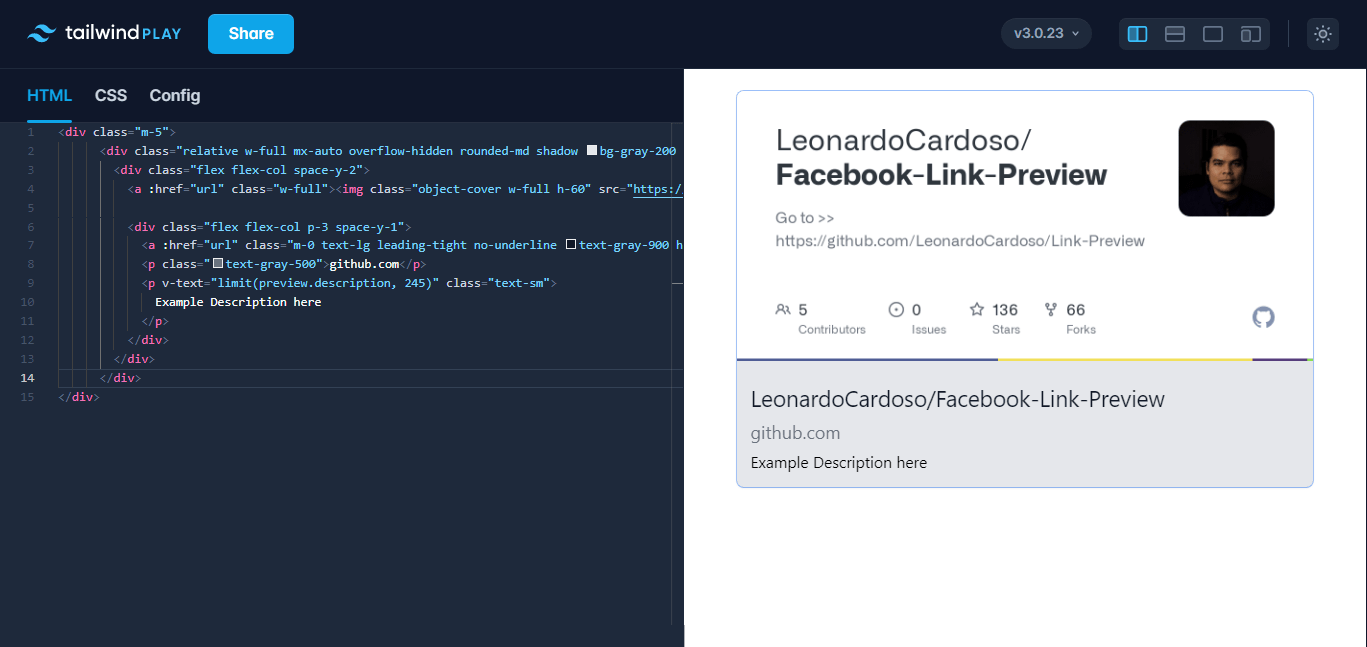Image resolution: width=1367 pixels, height=647 pixels.
Task: Switch to preview-only layout icon
Action: pos(1213,34)
